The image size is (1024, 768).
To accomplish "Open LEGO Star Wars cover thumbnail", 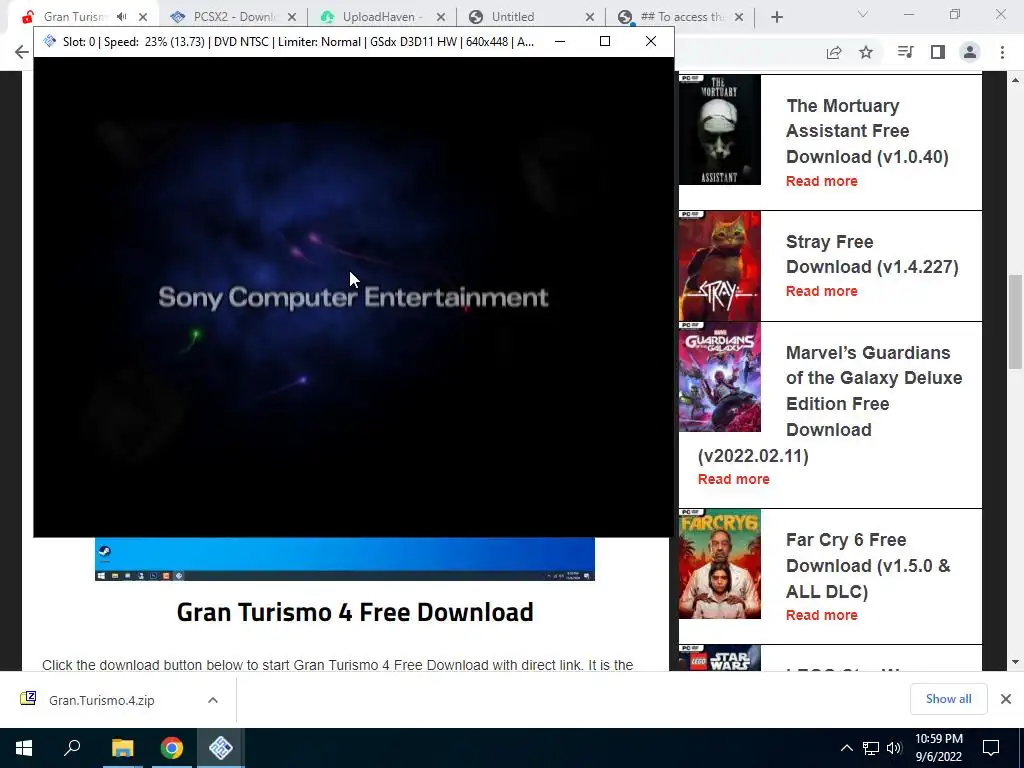I will click(720, 658).
